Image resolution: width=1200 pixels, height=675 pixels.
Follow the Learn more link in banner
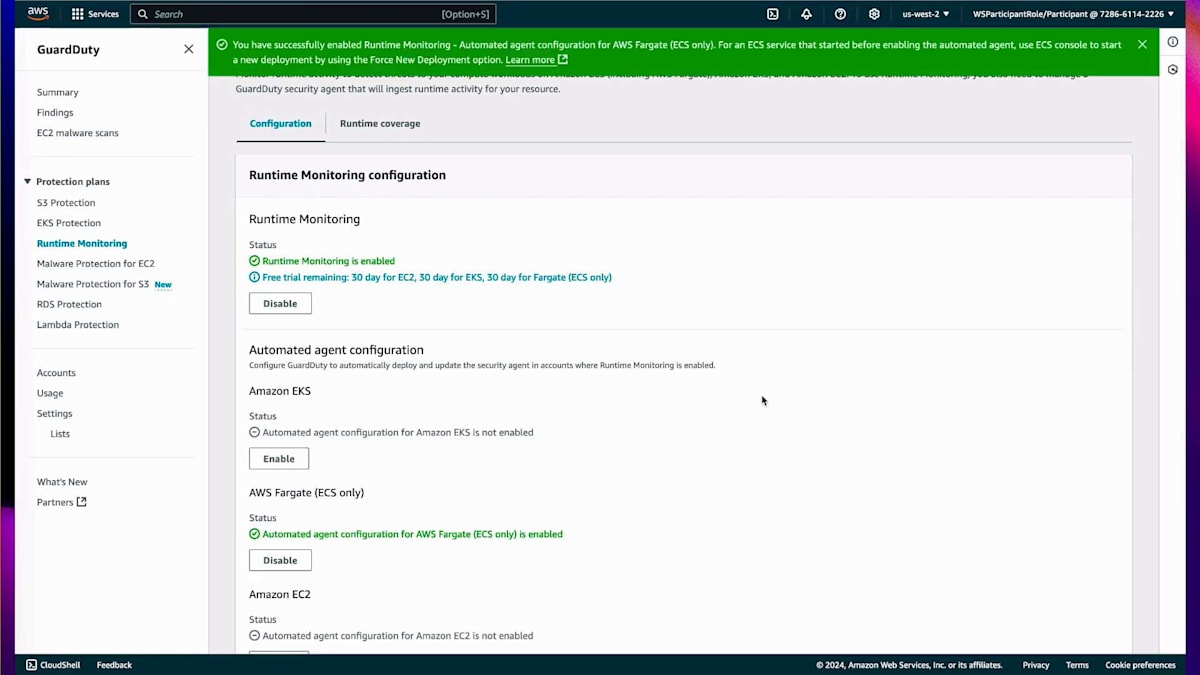click(530, 60)
